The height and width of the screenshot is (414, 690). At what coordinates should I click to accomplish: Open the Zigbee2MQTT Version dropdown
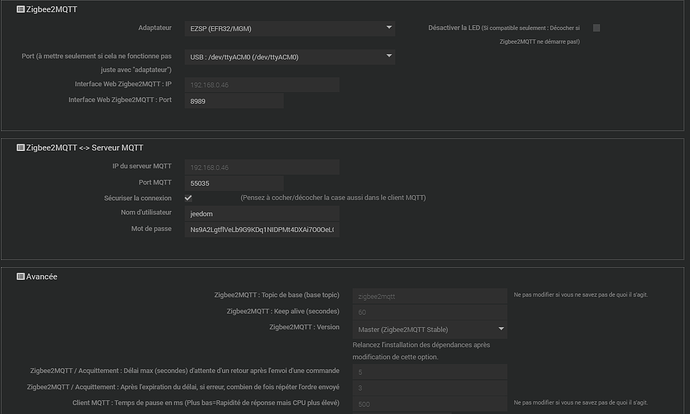tap(429, 327)
